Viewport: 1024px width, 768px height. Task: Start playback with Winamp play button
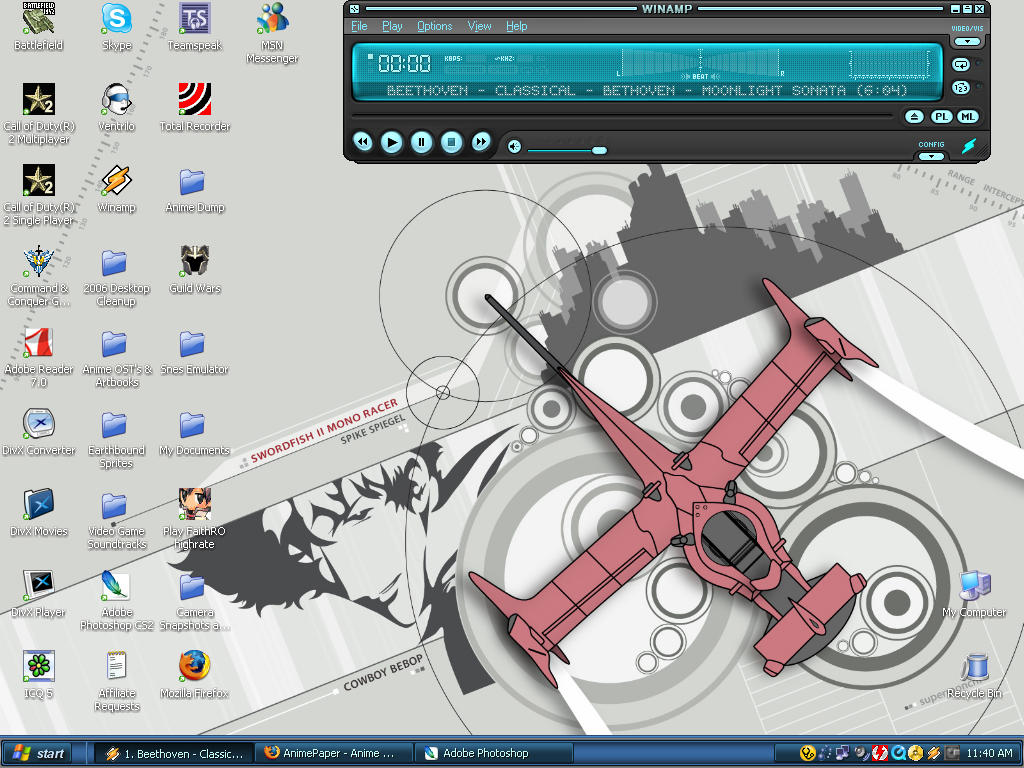[391, 142]
